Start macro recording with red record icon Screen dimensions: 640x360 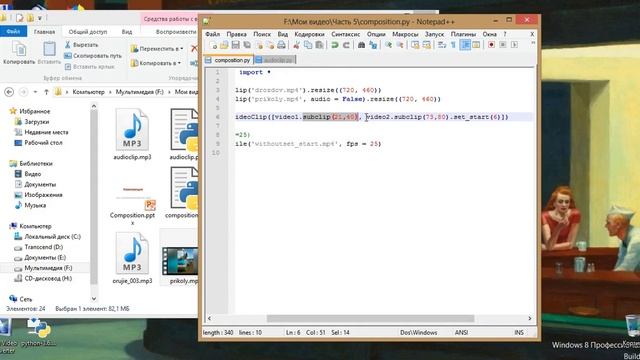[491, 45]
